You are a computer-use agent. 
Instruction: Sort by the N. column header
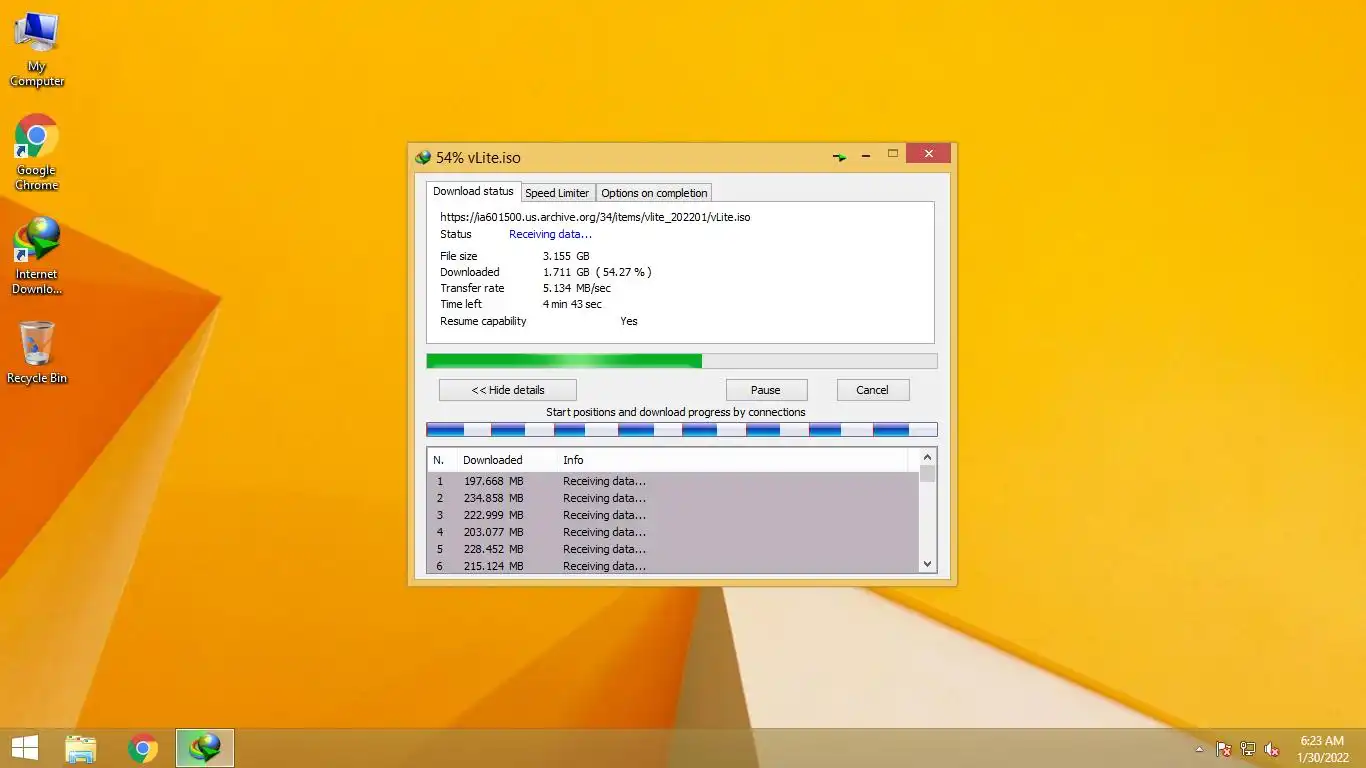pyautogui.click(x=441, y=460)
